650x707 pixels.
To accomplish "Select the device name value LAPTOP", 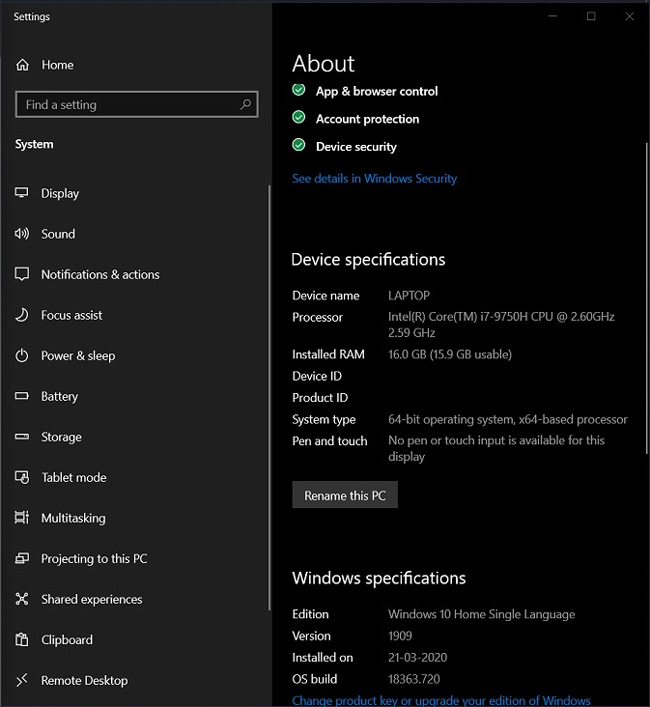I will 409,295.
